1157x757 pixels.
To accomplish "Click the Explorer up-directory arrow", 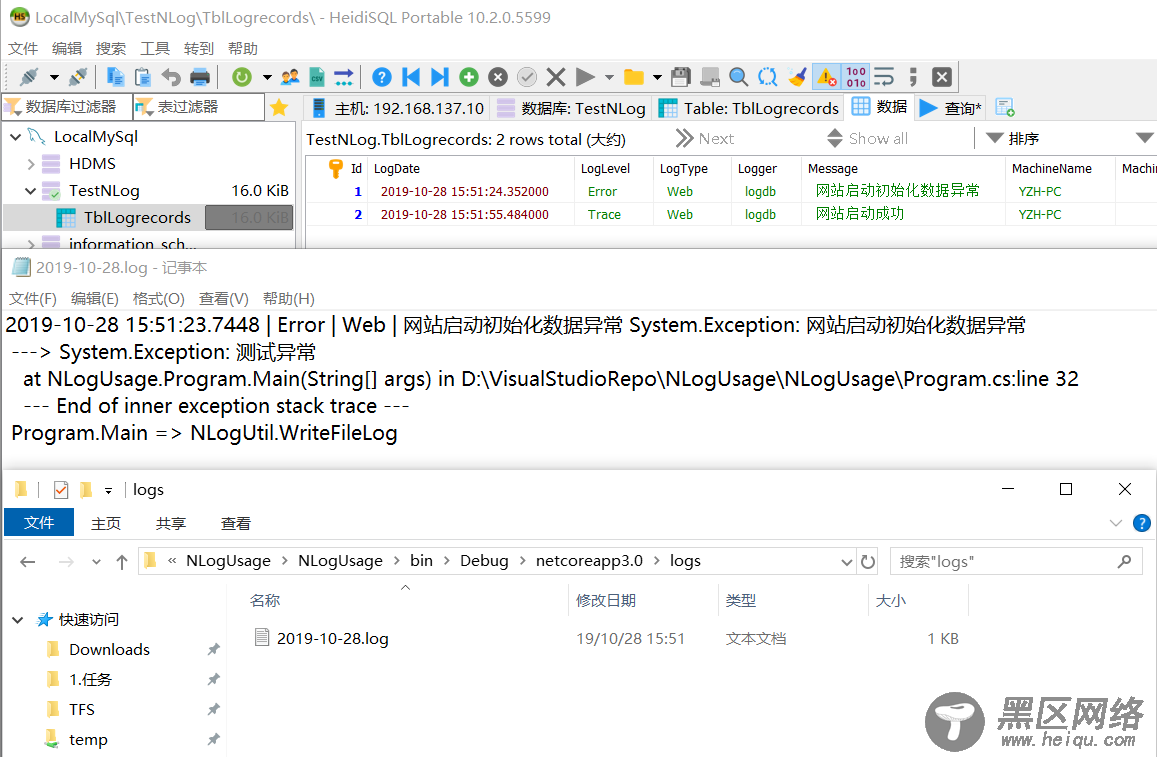I will point(122,562).
